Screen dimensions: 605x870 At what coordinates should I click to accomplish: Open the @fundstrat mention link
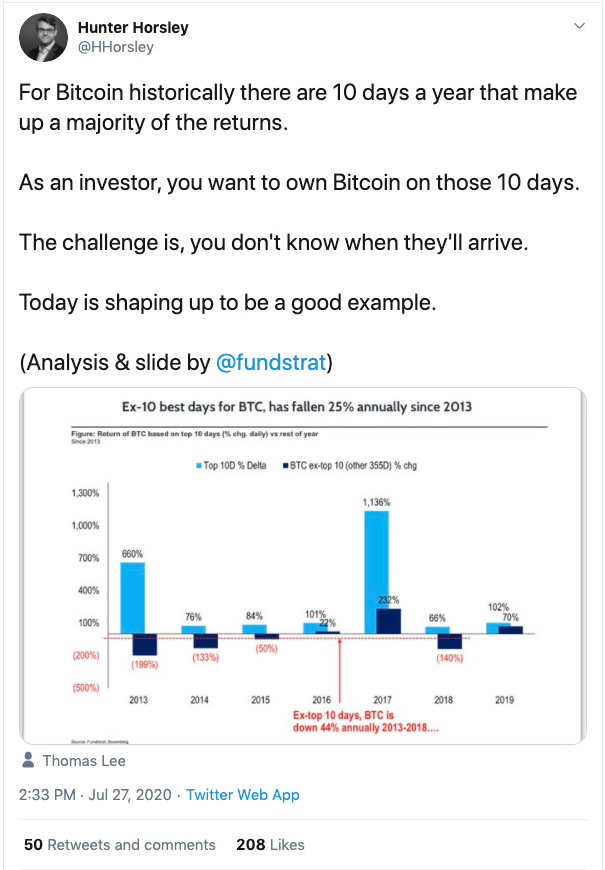(x=271, y=362)
